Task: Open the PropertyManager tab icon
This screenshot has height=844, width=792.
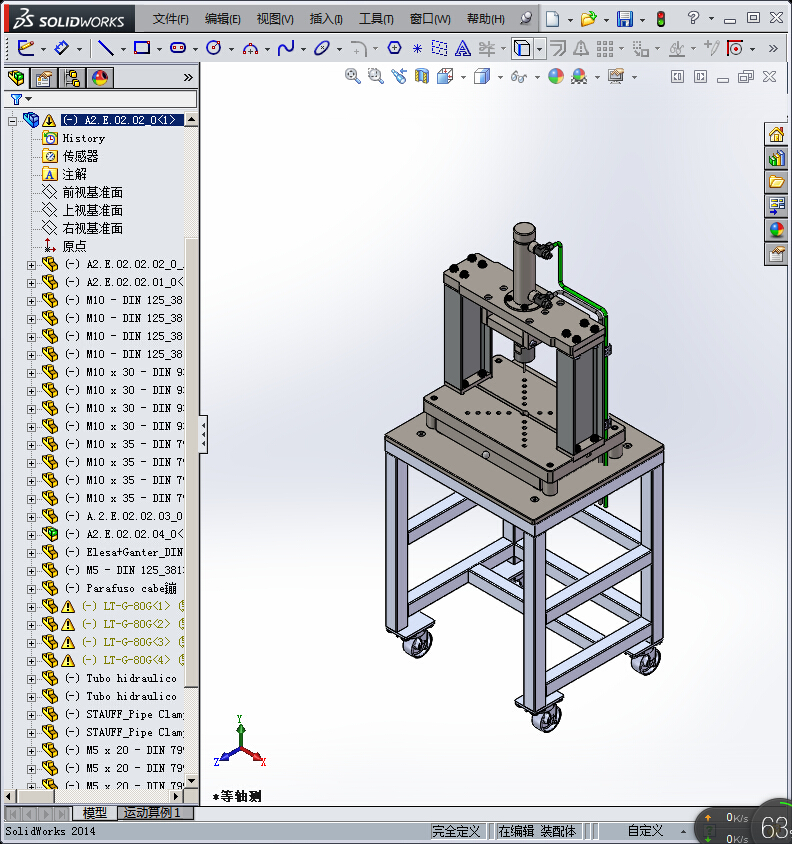Action: [44, 78]
